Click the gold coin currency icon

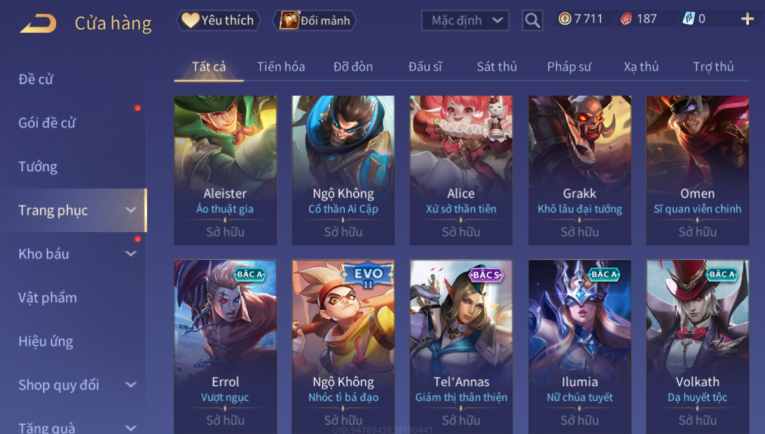pyautogui.click(x=565, y=19)
